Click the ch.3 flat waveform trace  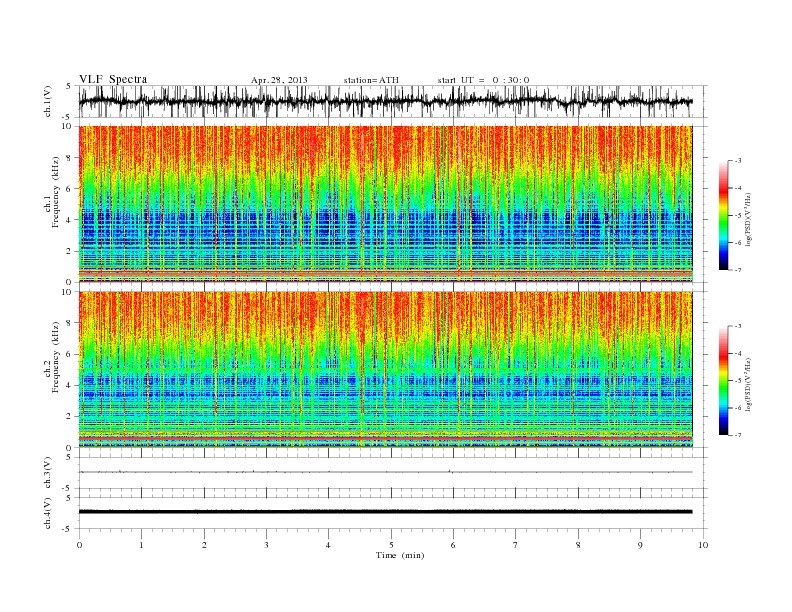coord(386,472)
